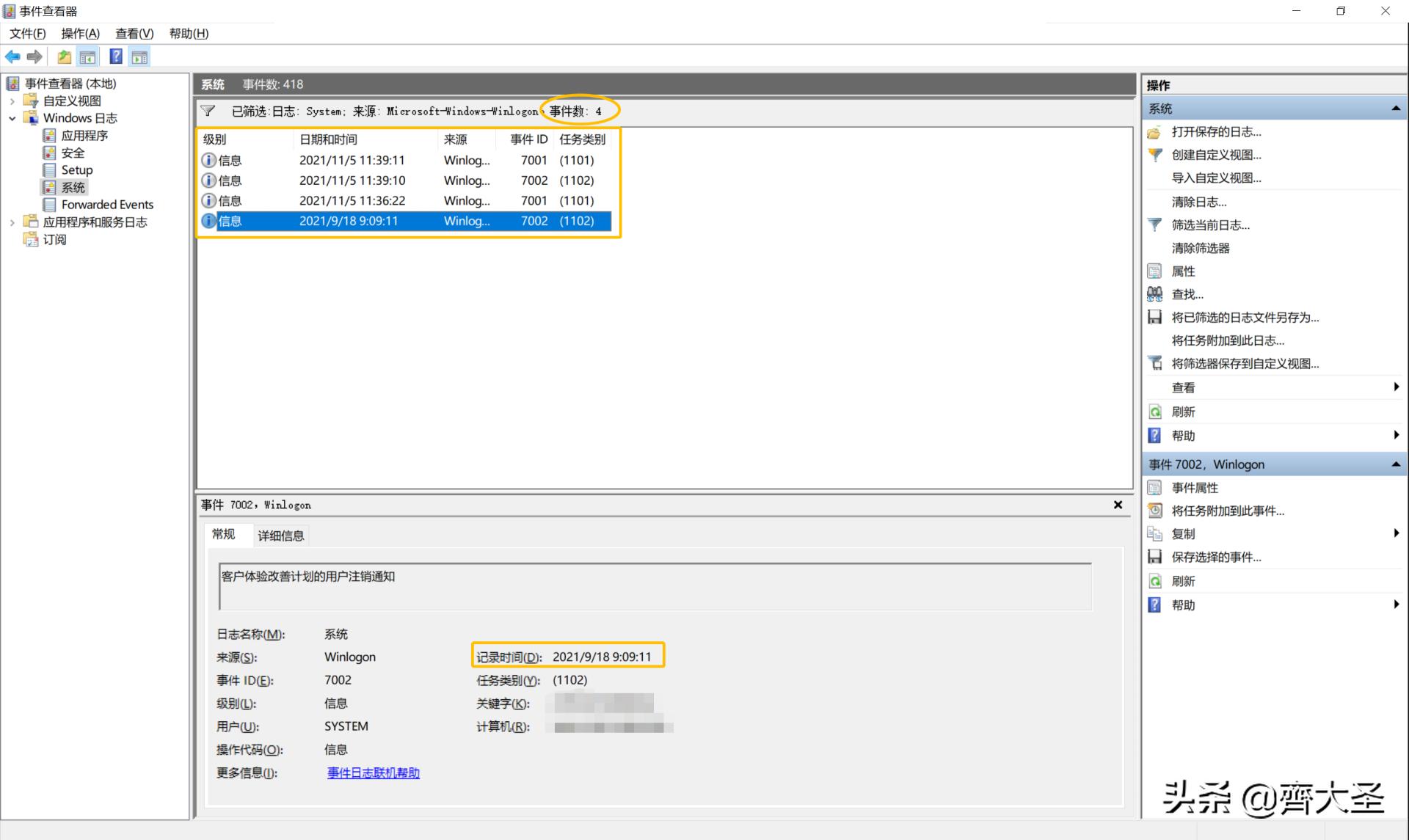Click the back arrow toolbar icon
The width and height of the screenshot is (1409, 840).
(x=12, y=56)
